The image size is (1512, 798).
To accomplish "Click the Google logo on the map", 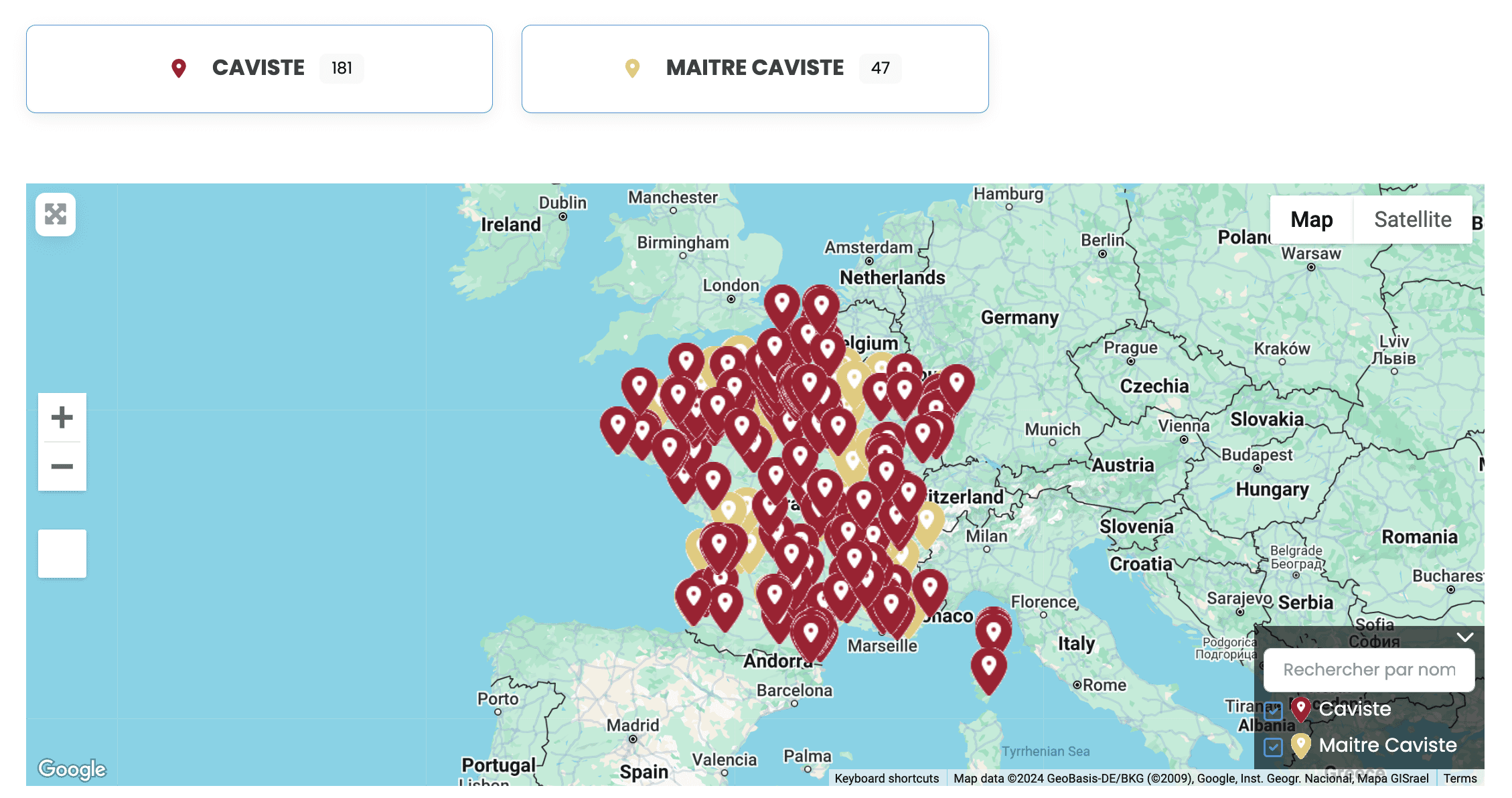I will tap(72, 769).
